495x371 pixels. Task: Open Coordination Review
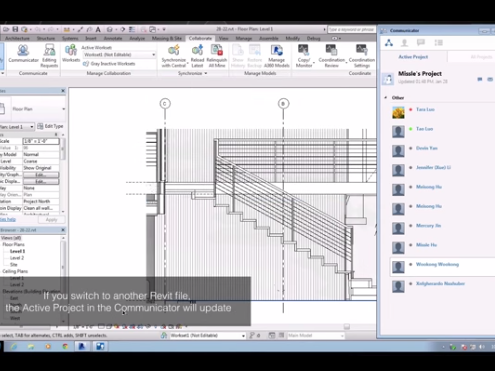331,56
